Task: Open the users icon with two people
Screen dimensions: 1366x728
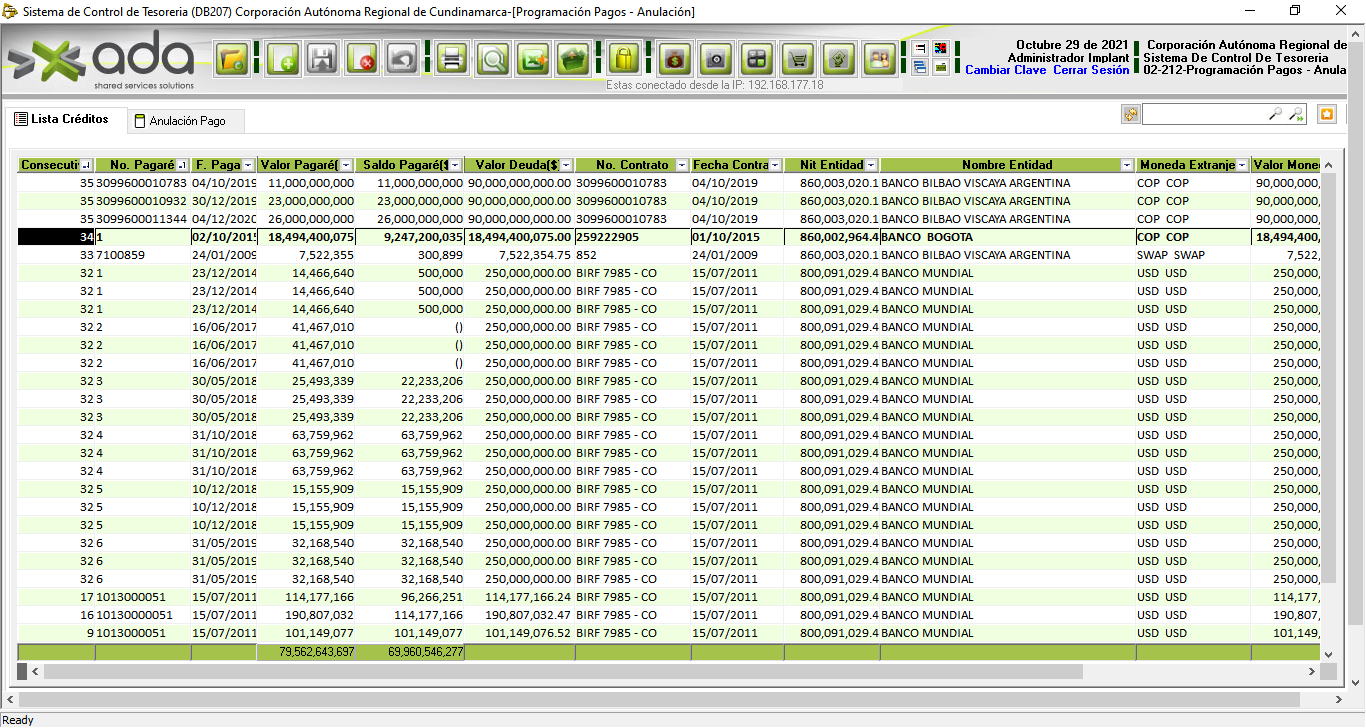Action: [x=881, y=59]
